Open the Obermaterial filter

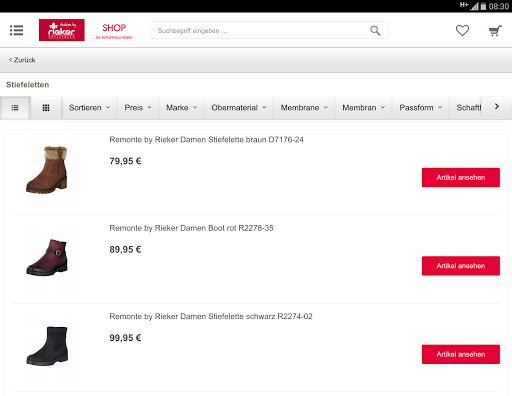[x=239, y=108]
